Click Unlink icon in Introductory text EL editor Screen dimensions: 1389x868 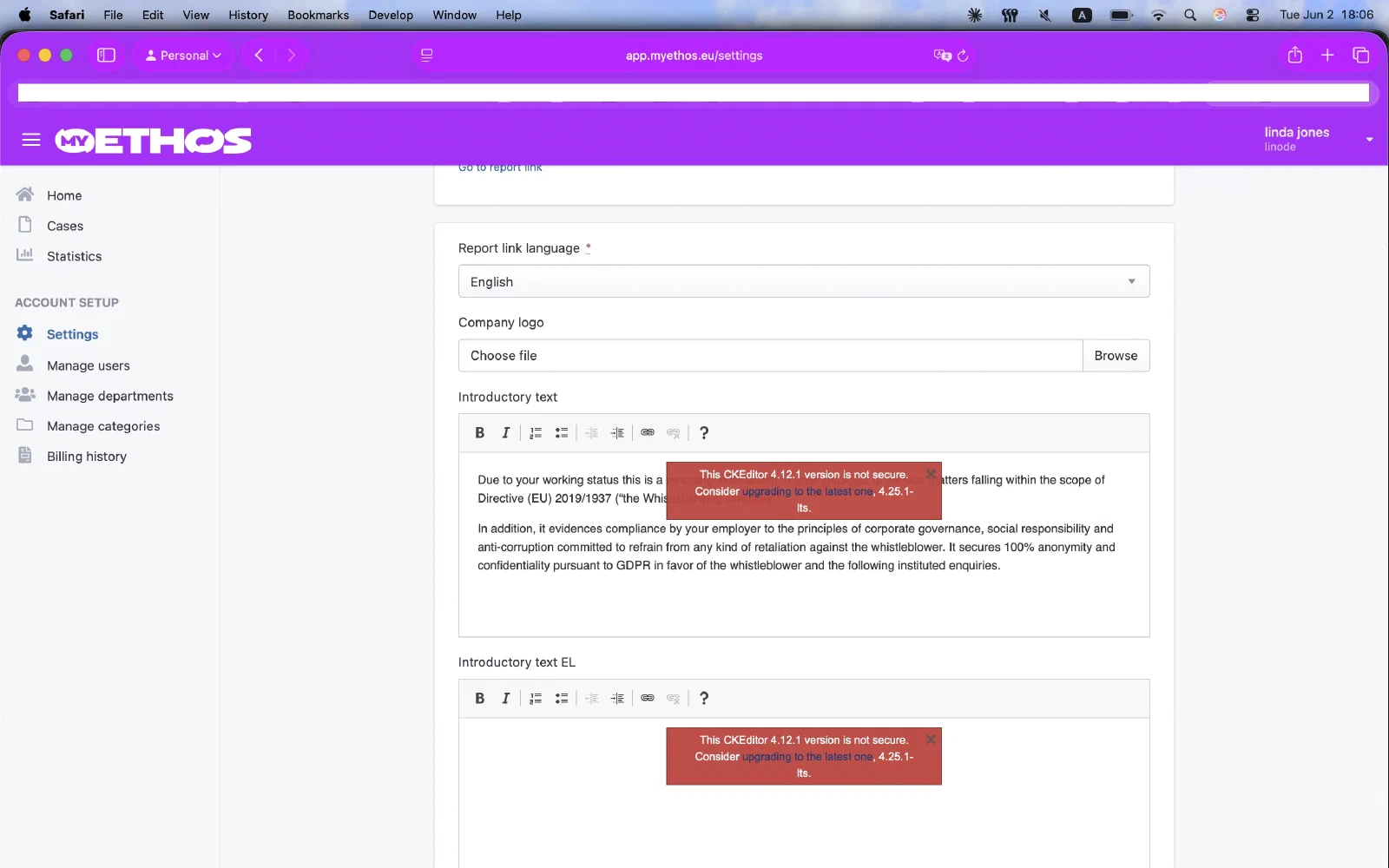click(674, 698)
